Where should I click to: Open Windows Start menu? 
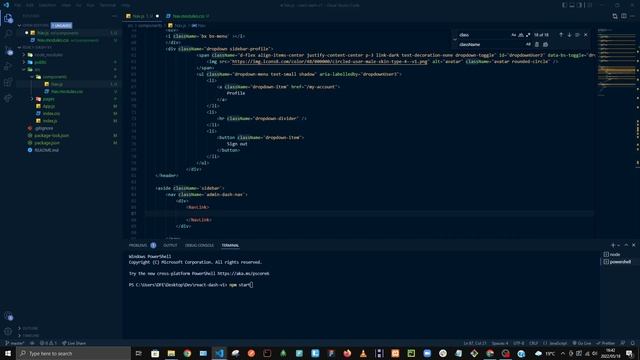[x=8, y=353]
